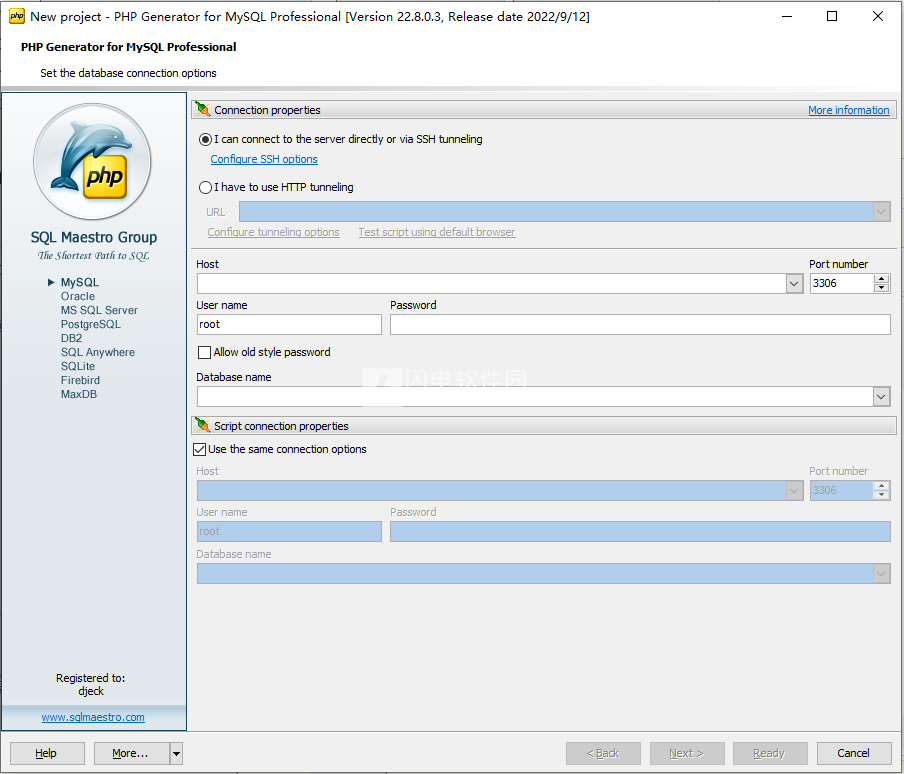The width and height of the screenshot is (904, 774).
Task: Click into the Password field
Action: tap(640, 324)
